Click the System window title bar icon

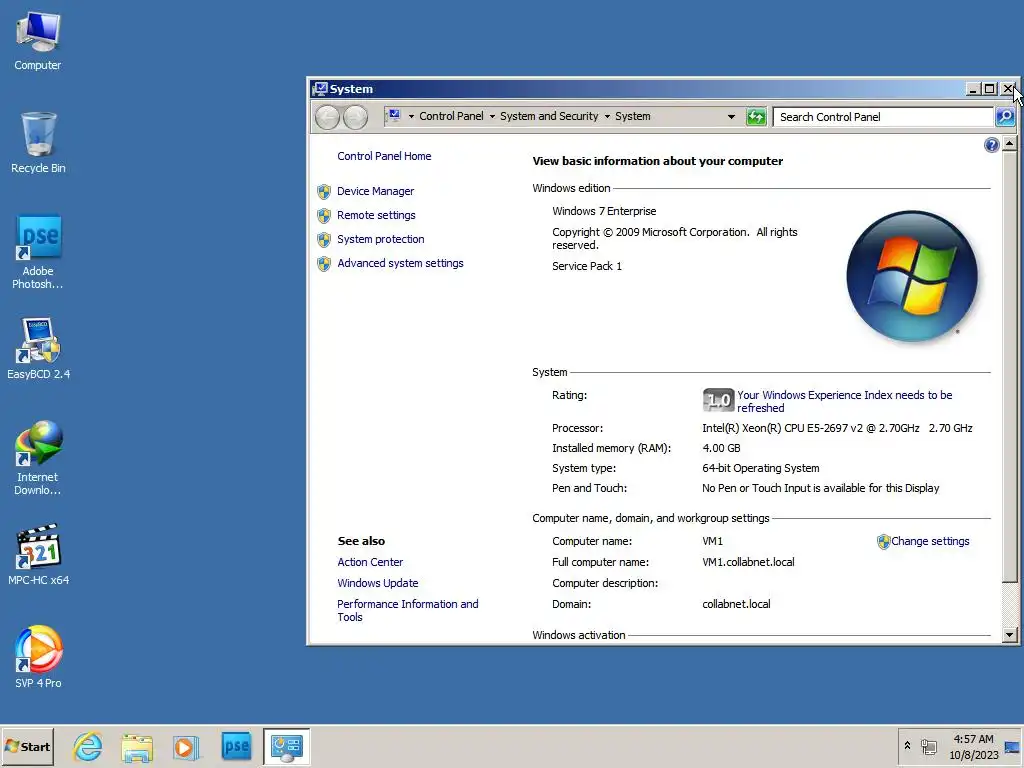(x=320, y=89)
